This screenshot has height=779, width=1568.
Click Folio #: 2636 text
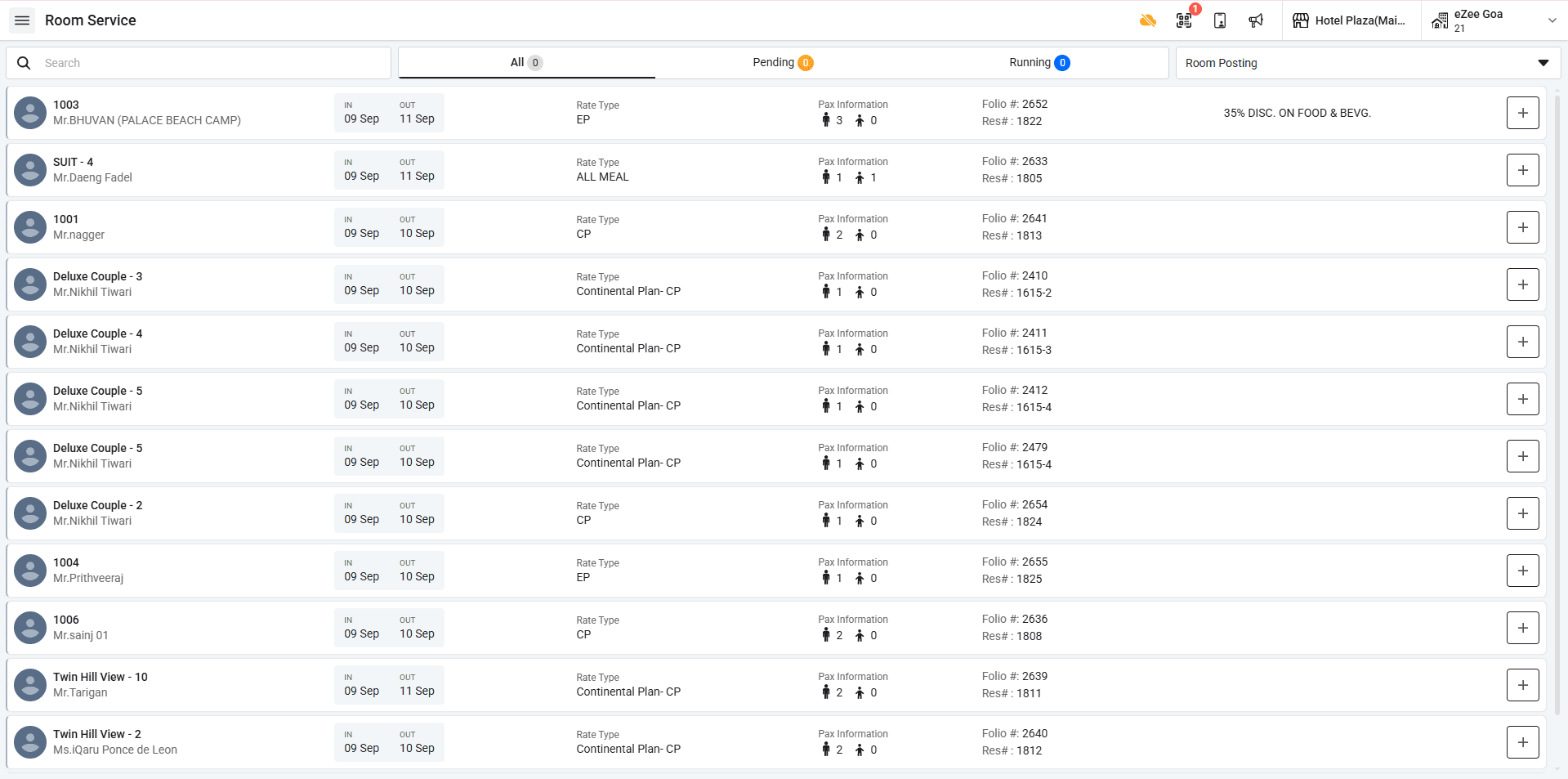click(x=1015, y=619)
